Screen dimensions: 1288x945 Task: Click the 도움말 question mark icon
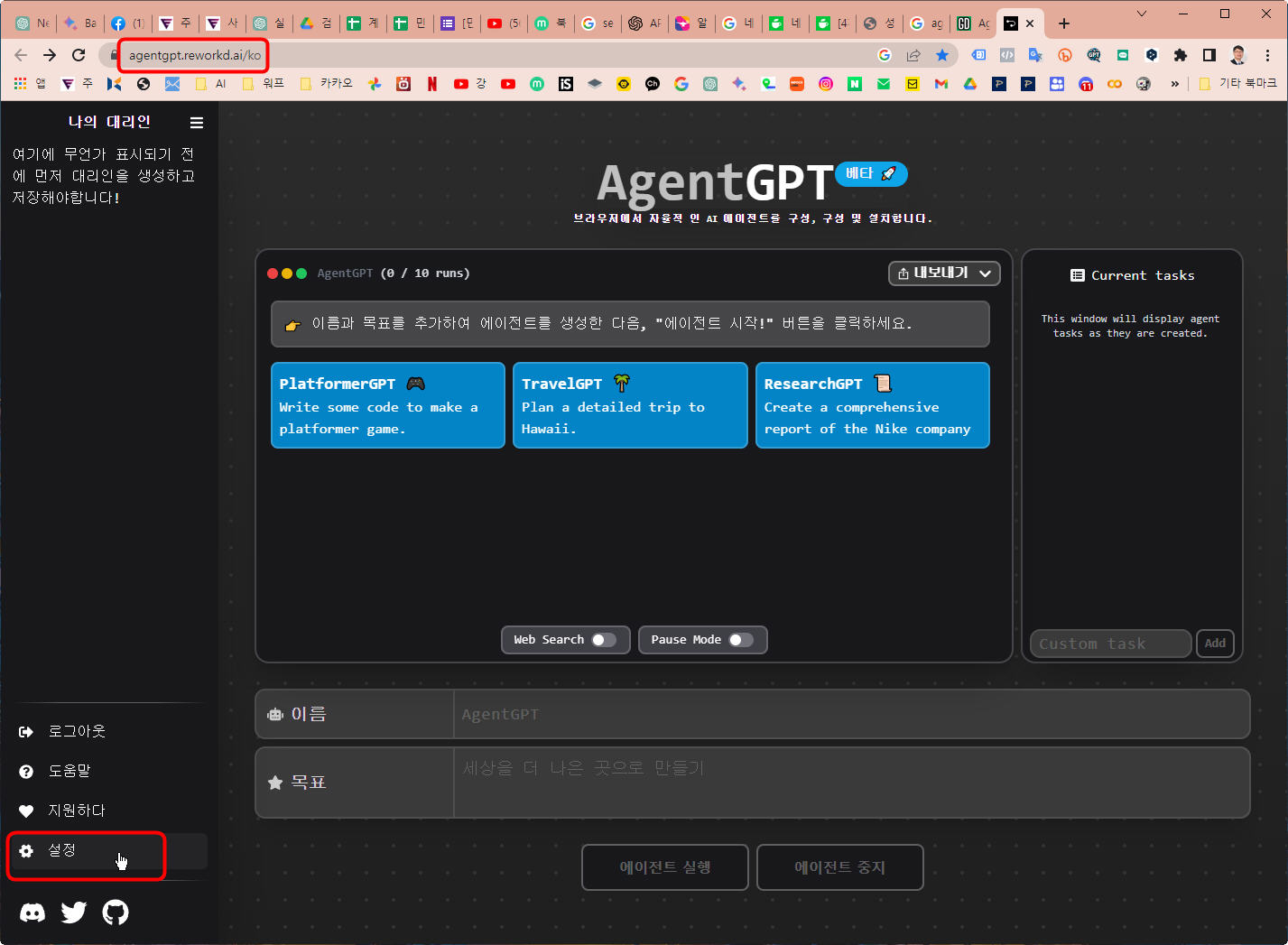[26, 771]
